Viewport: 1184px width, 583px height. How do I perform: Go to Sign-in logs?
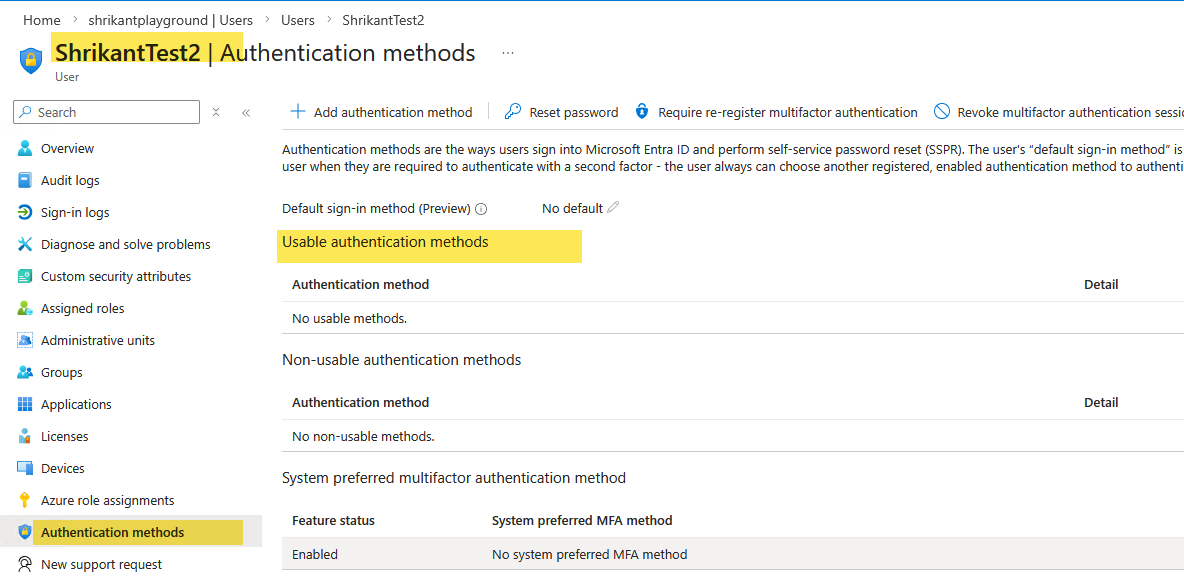[x=75, y=213]
